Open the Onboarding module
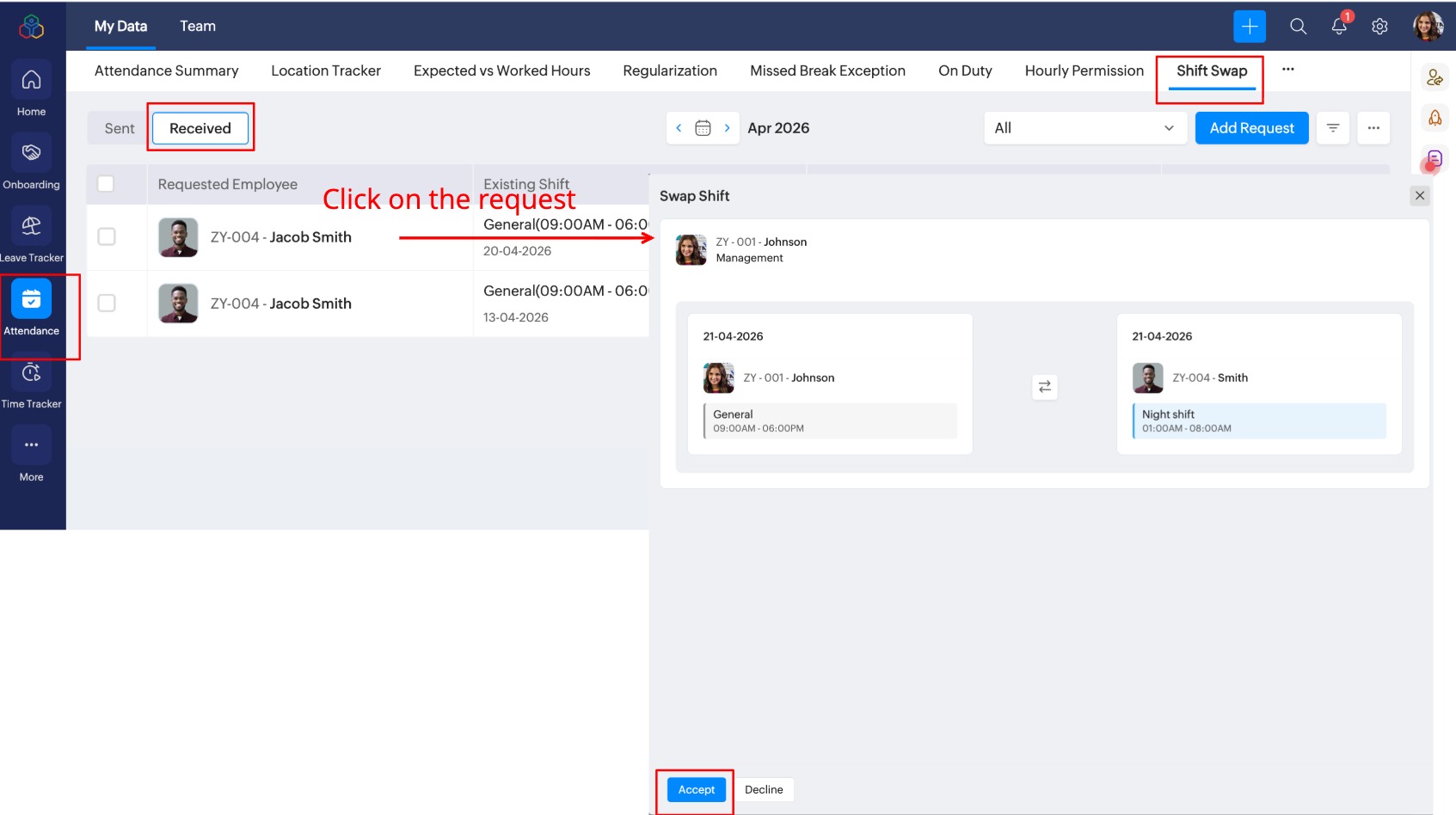Viewport: 1456px width, 815px height. click(x=31, y=162)
